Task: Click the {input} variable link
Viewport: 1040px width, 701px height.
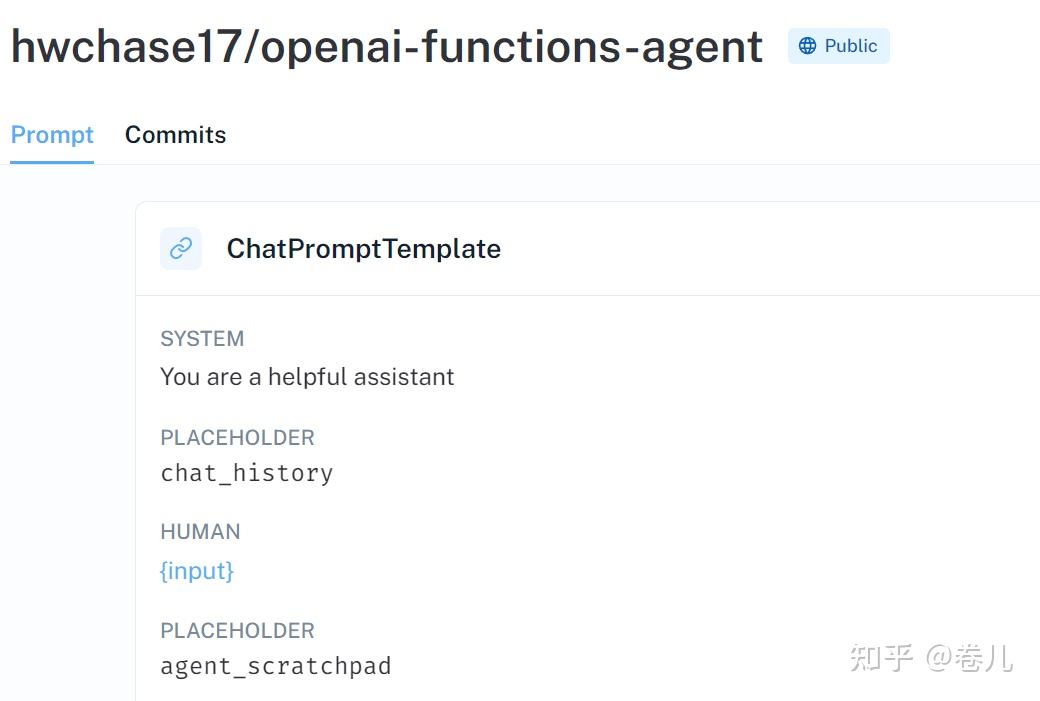Action: [197, 571]
